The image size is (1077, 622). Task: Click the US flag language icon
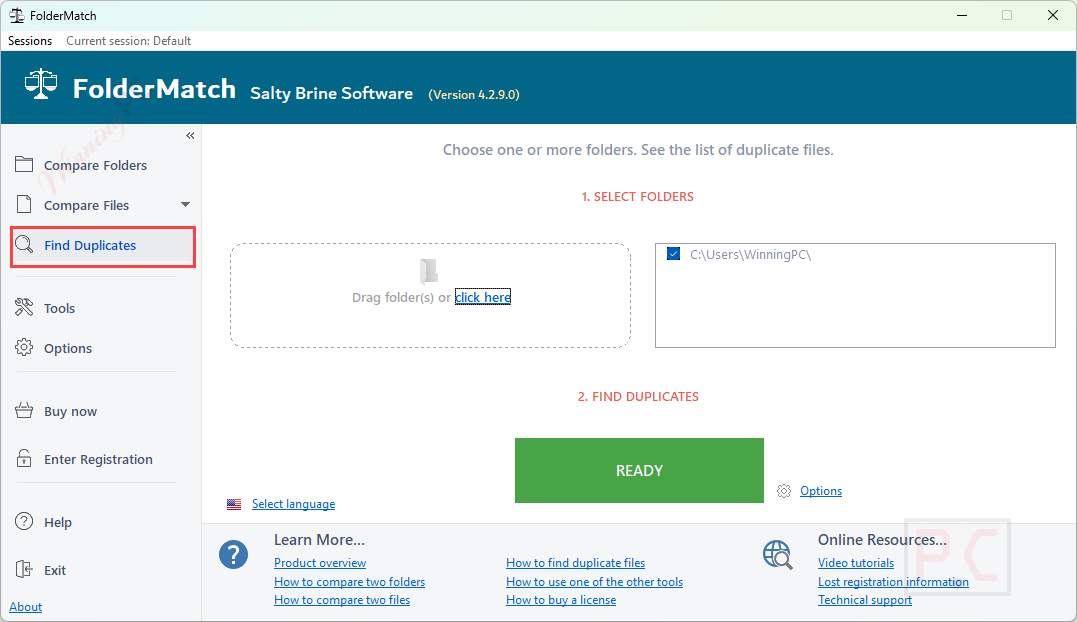pyautogui.click(x=234, y=505)
